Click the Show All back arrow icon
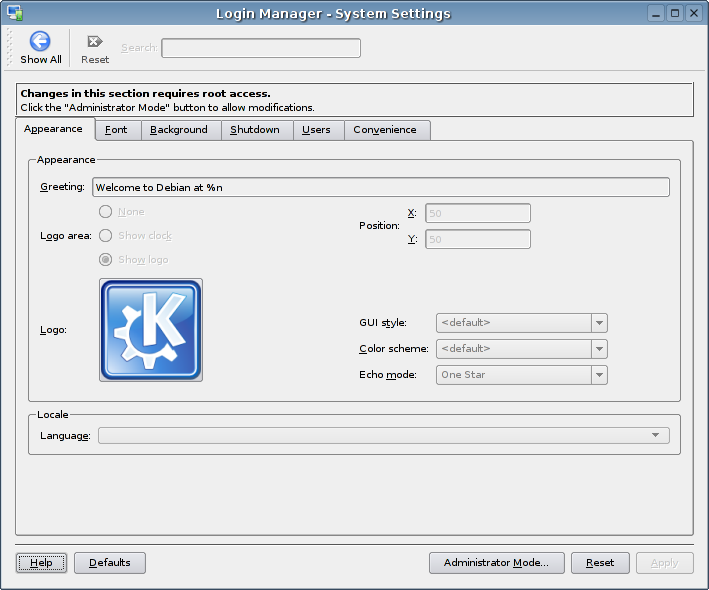Viewport: 709px width, 590px height. click(x=40, y=41)
